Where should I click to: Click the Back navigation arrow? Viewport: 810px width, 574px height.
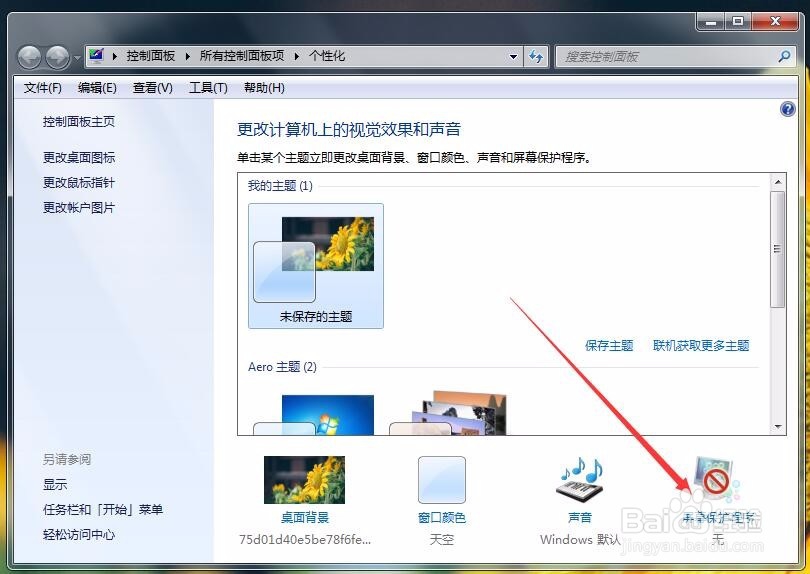tap(29, 57)
